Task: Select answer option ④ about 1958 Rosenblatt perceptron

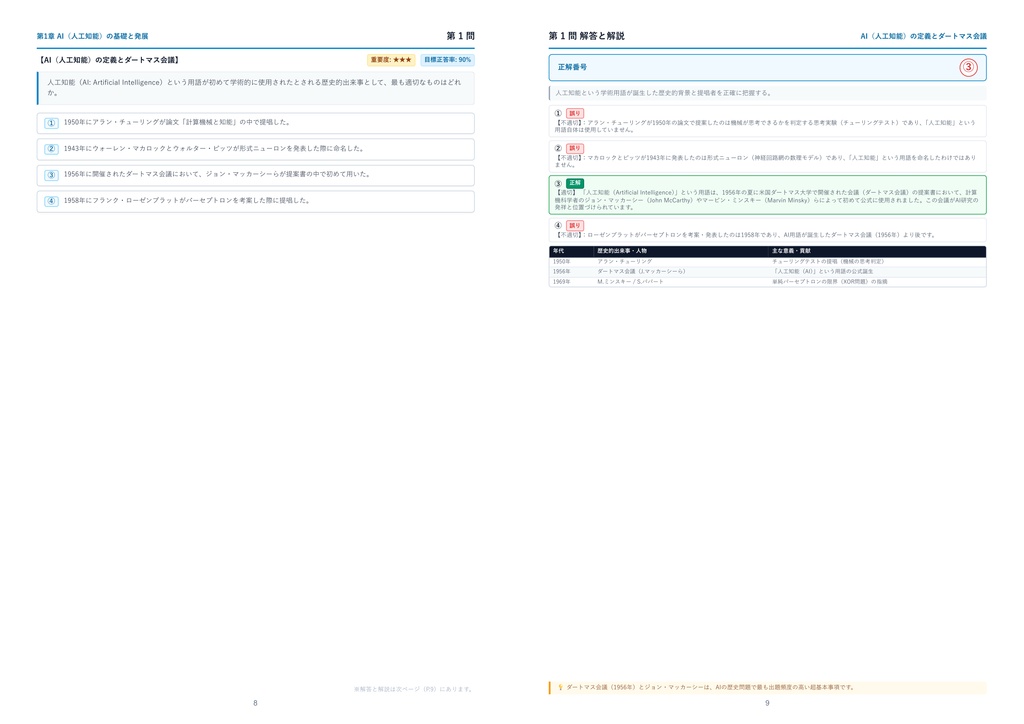Action: coord(255,201)
